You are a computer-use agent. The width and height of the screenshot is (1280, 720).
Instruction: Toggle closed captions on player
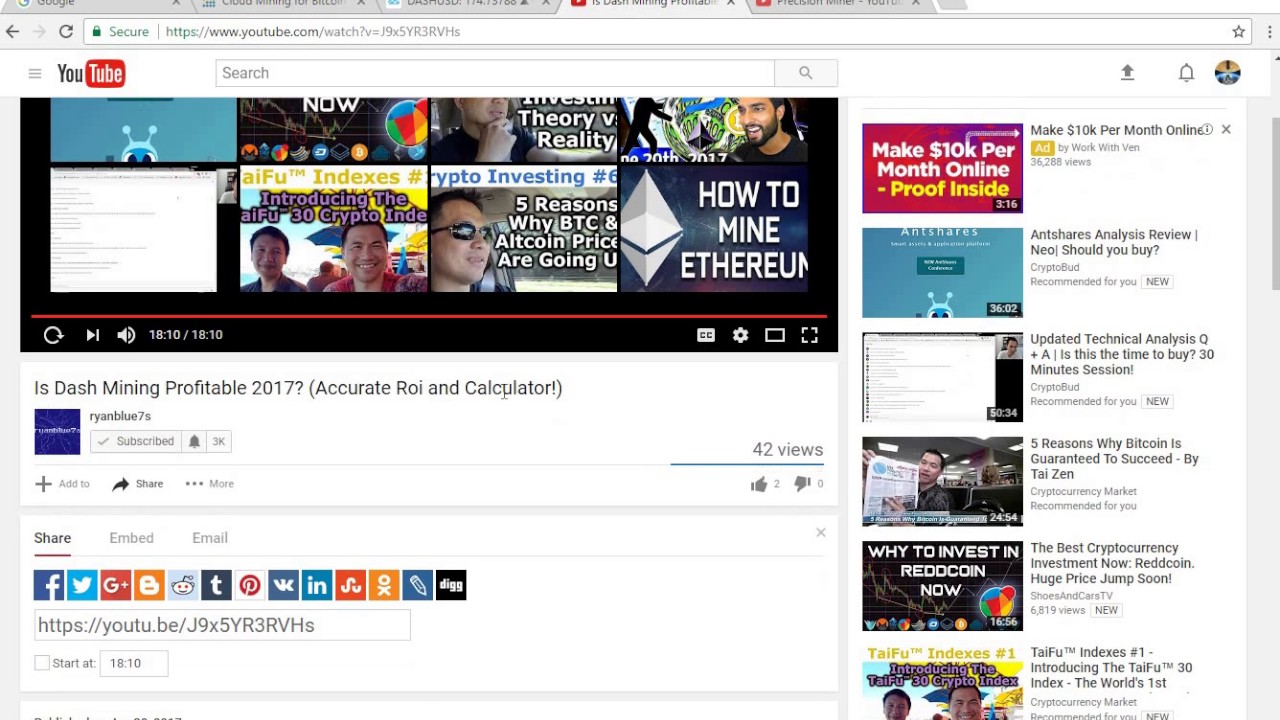(706, 335)
